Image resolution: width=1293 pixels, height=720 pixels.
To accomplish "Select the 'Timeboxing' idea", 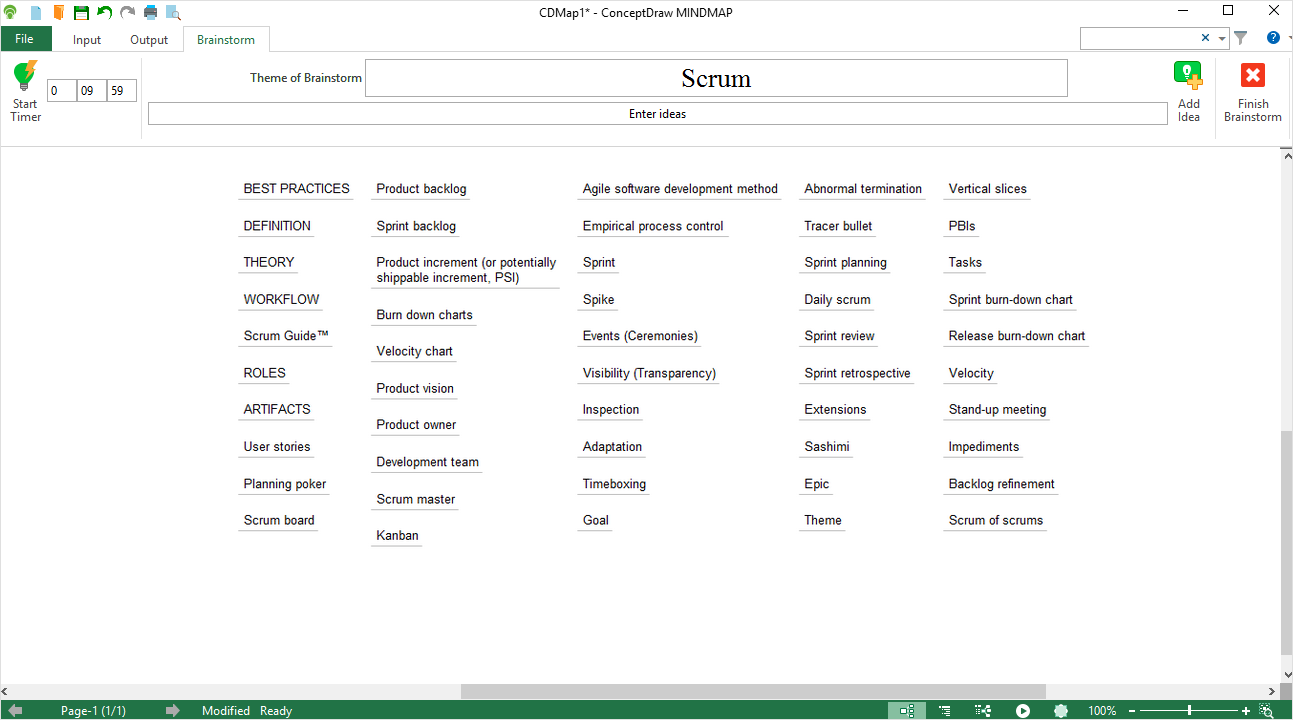I will click(x=614, y=484).
